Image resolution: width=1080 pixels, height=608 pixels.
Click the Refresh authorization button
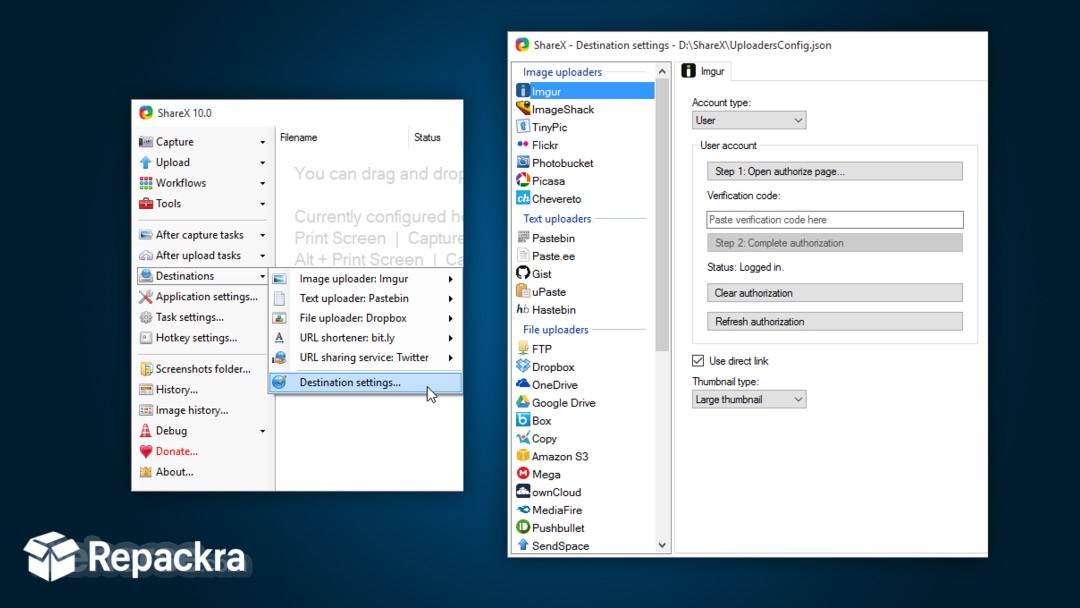point(835,322)
